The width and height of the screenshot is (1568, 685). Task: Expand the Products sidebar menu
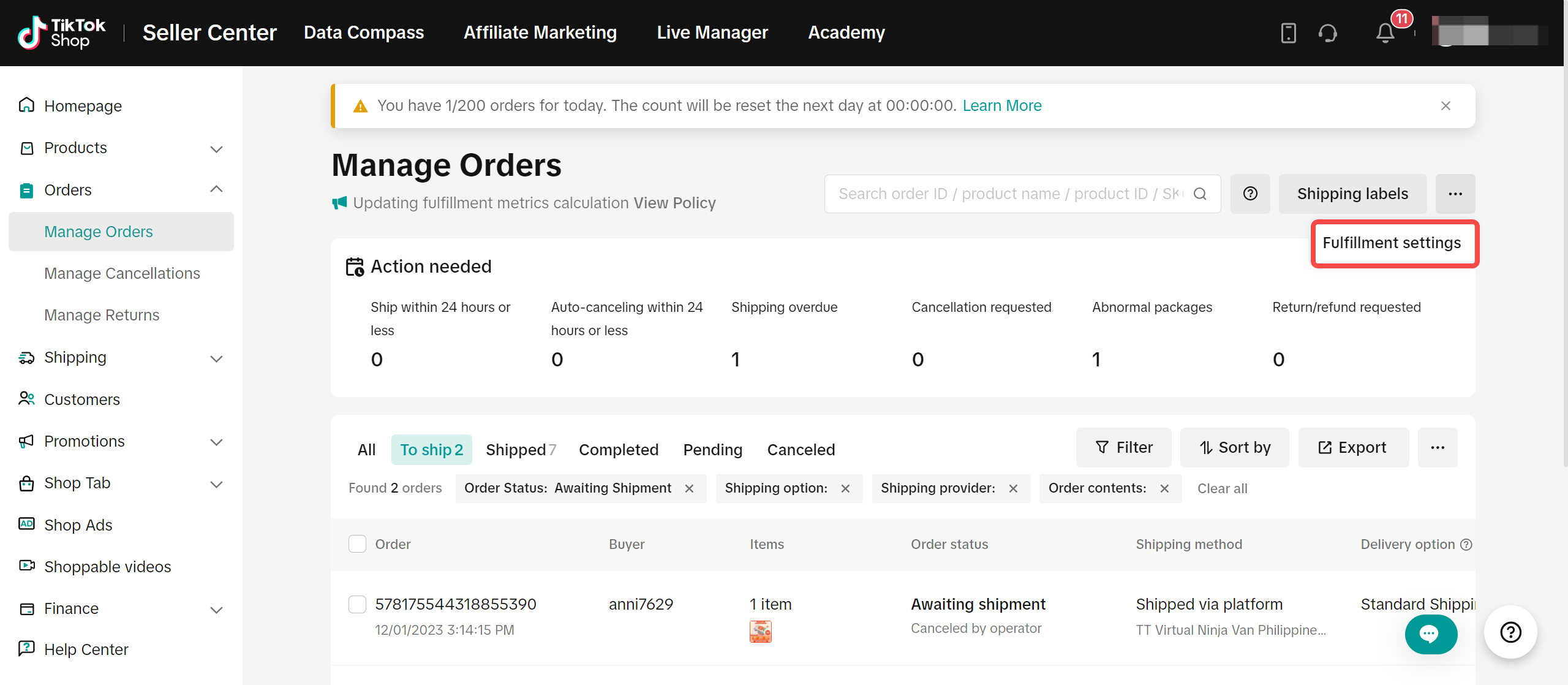click(x=216, y=148)
